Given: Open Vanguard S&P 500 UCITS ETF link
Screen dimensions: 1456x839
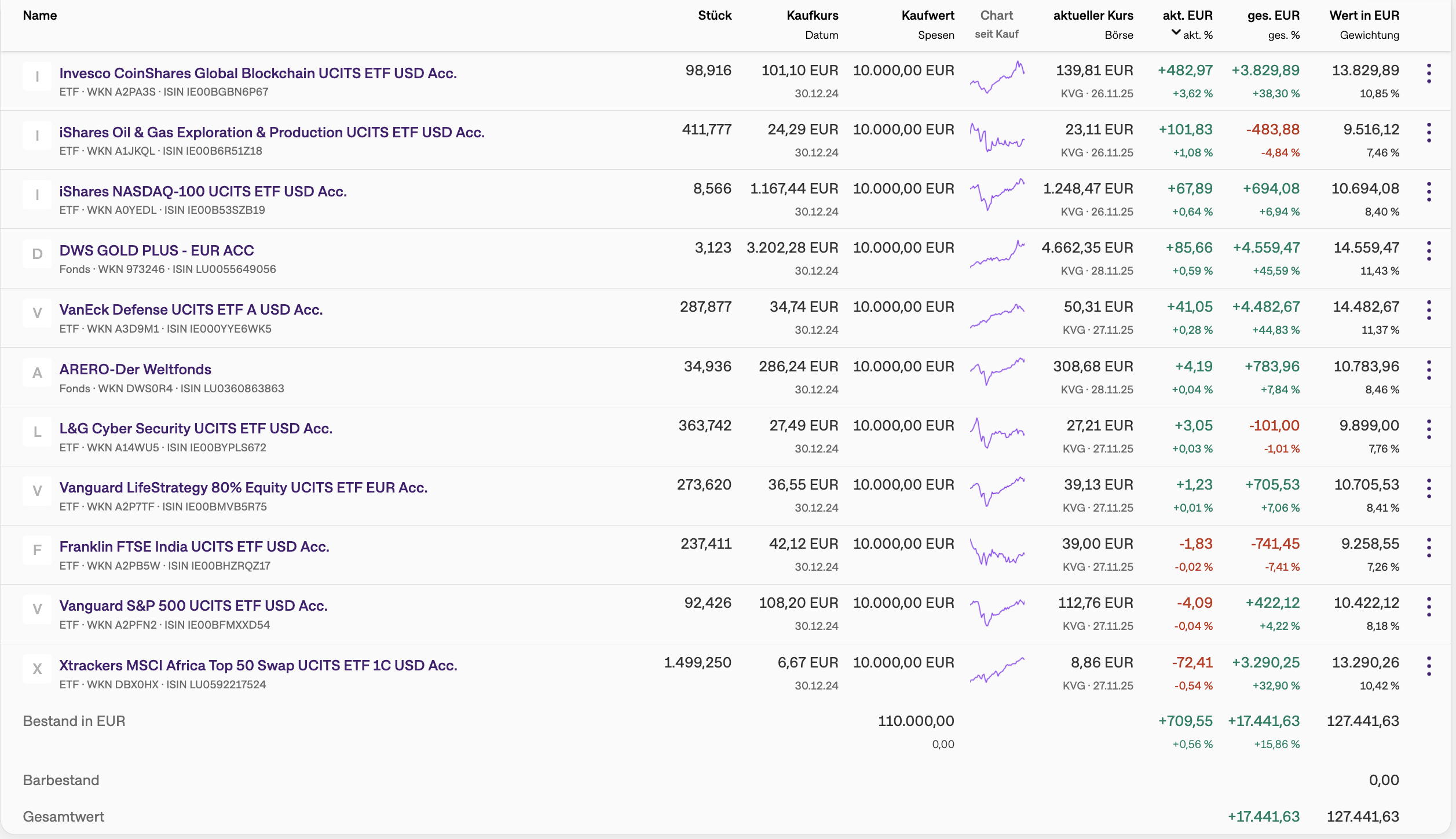Looking at the screenshot, I should [193, 605].
